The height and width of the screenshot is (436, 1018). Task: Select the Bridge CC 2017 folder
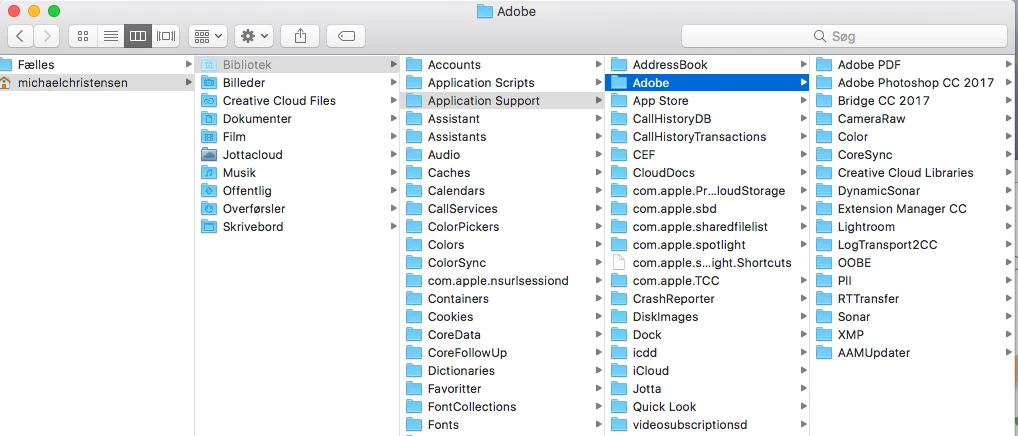tap(914, 101)
